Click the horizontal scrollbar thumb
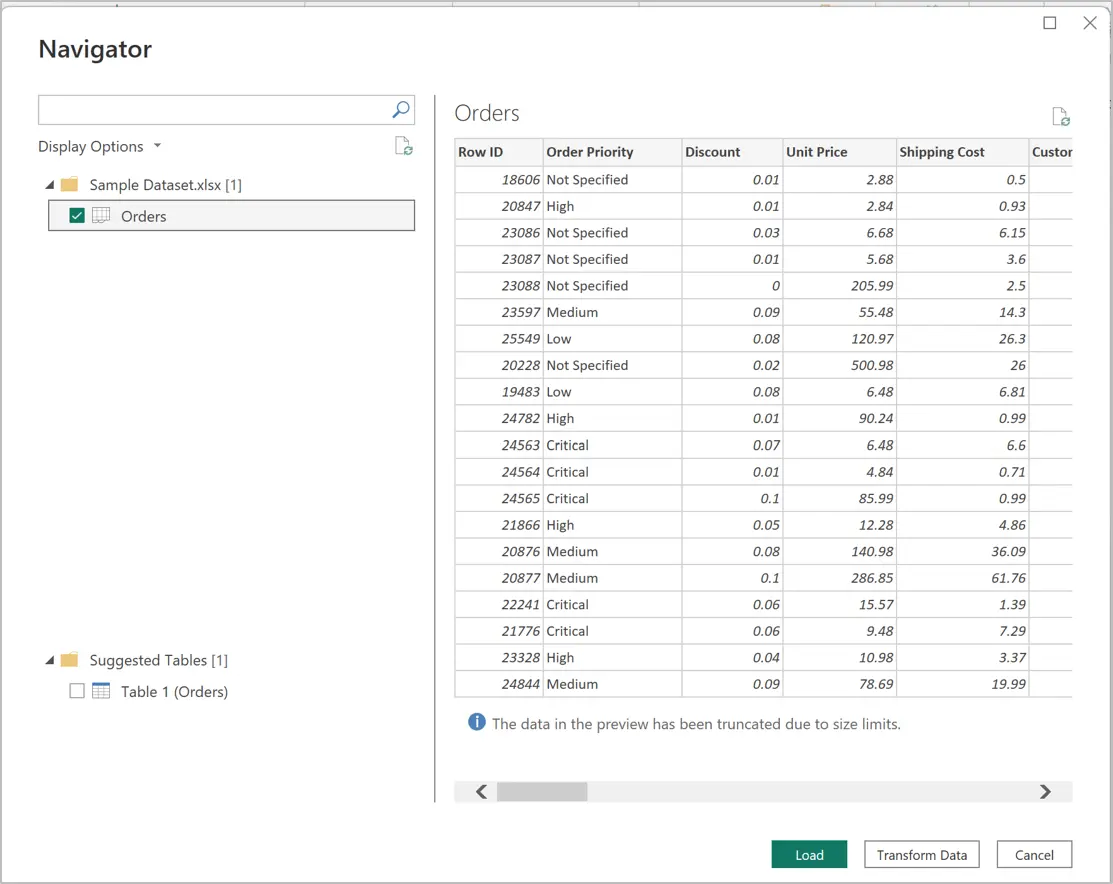Image resolution: width=1113 pixels, height=884 pixels. tap(542, 792)
